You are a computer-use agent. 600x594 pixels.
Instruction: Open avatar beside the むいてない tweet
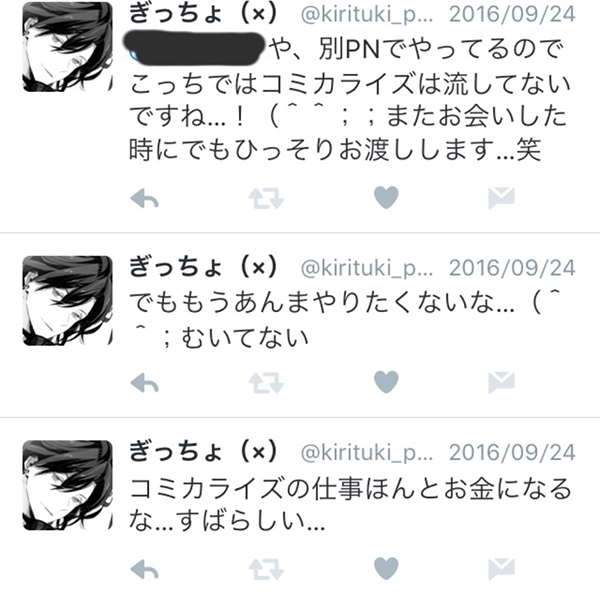pos(67,301)
